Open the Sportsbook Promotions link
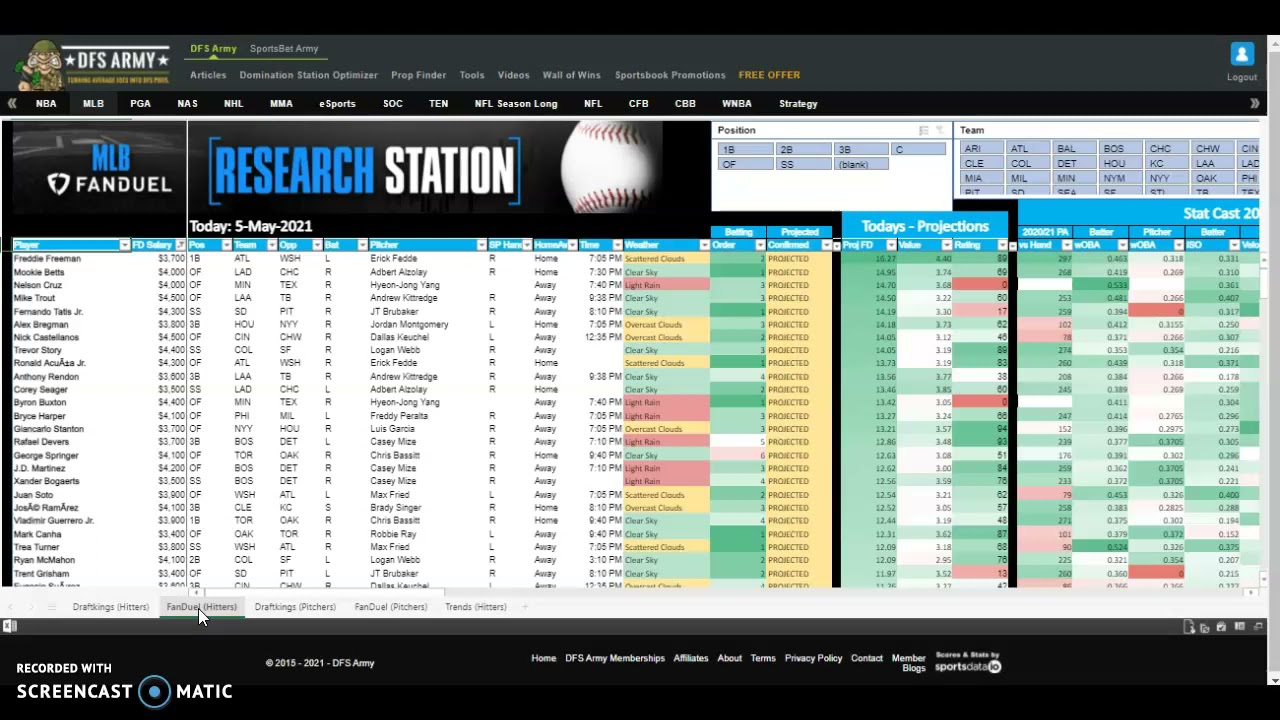The height and width of the screenshot is (720, 1280). point(670,75)
